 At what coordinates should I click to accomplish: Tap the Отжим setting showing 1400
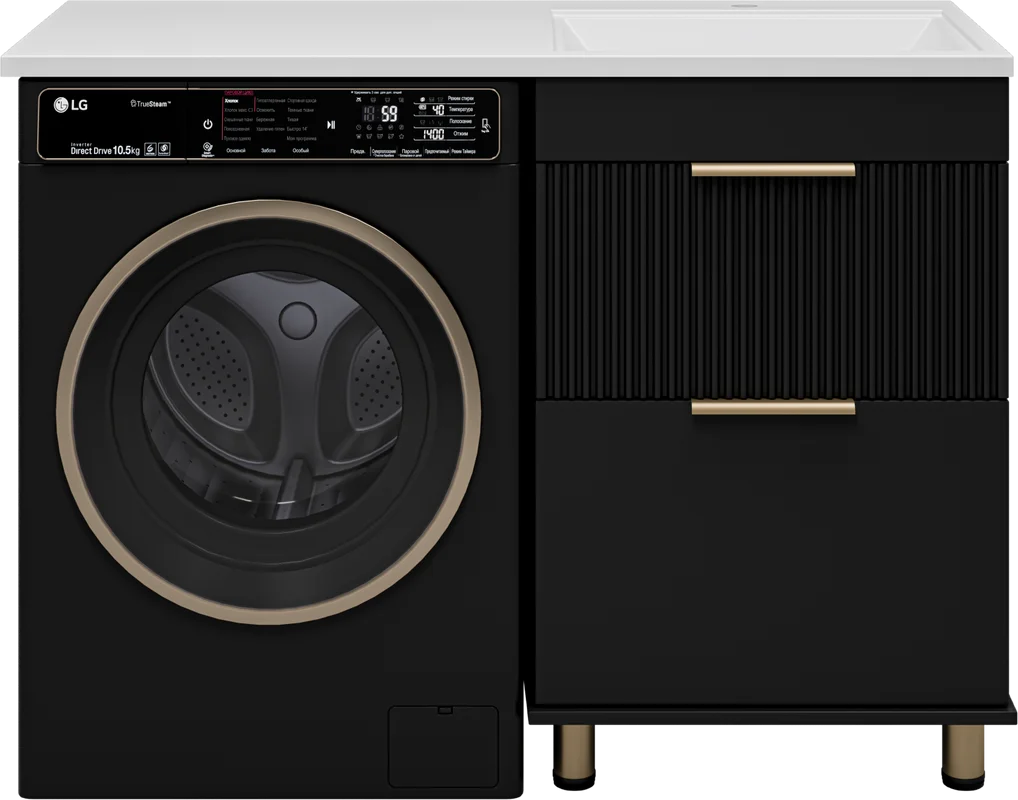click(444, 134)
